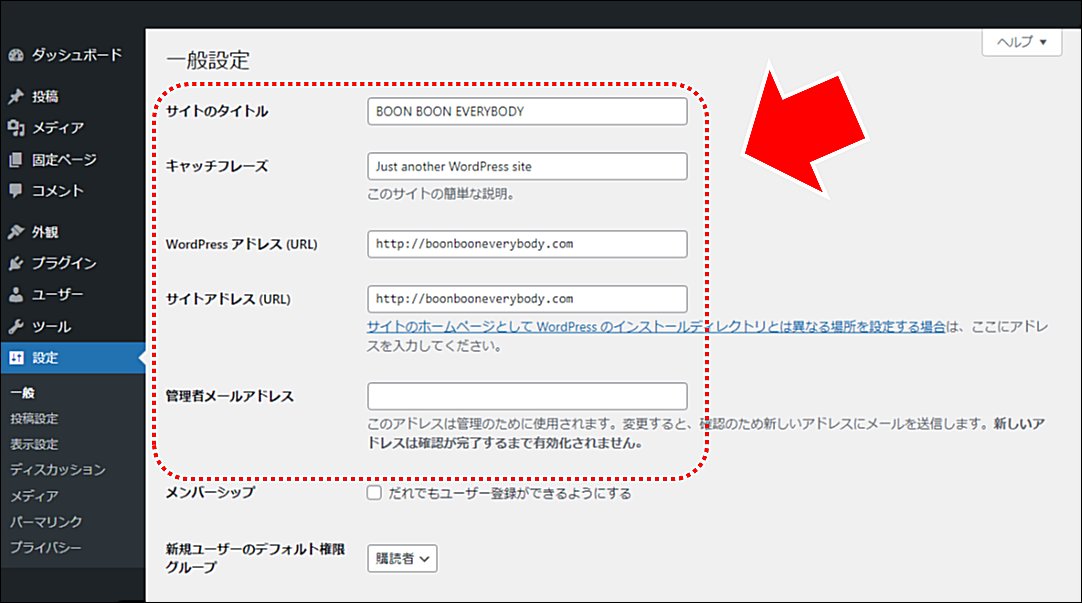
Task: Select プライバシー submenu
Action: point(46,547)
